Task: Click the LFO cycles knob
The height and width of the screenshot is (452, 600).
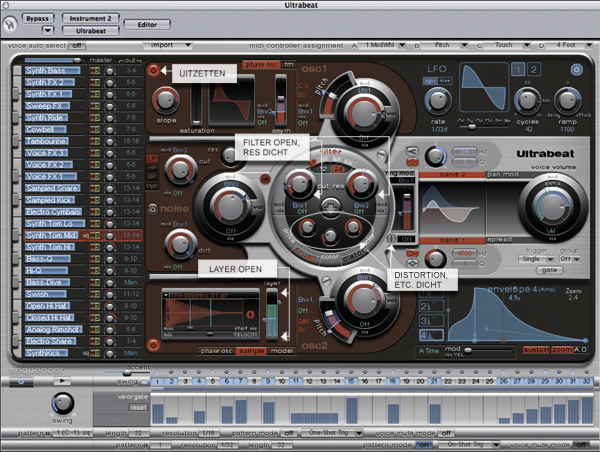Action: pyautogui.click(x=527, y=100)
